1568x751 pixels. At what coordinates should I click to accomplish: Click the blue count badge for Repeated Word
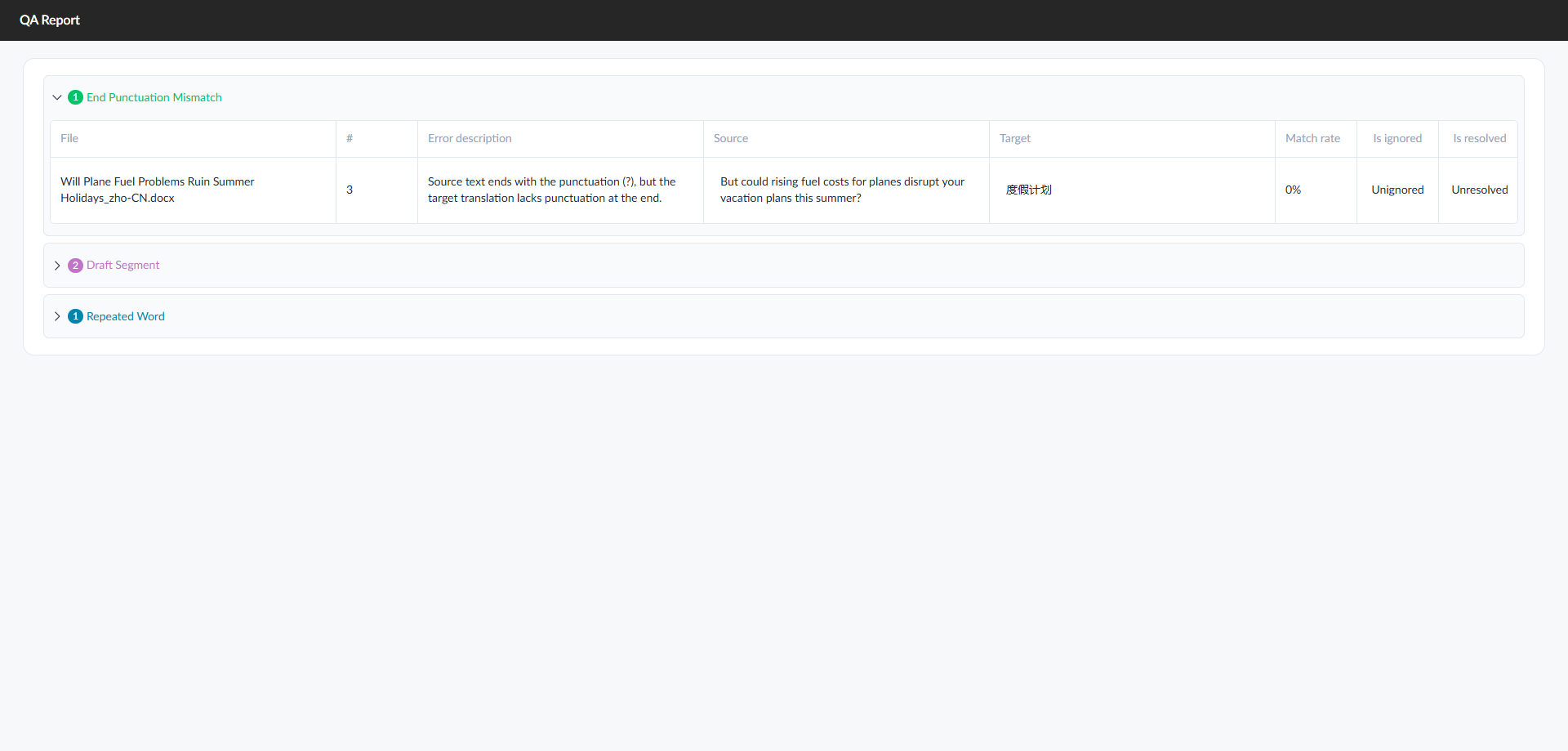(75, 316)
